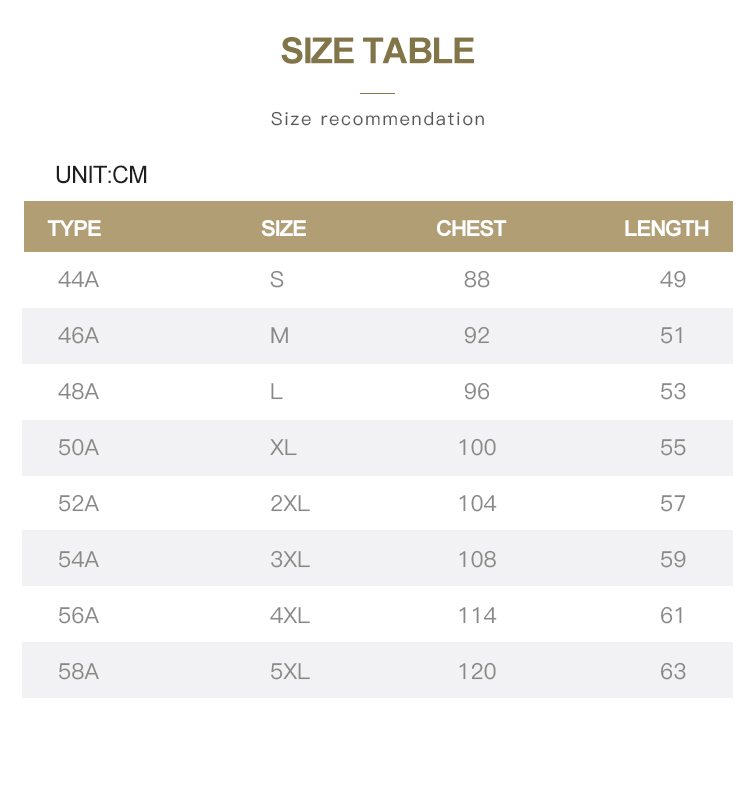Click the length value 55
The height and width of the screenshot is (801, 750).
(x=673, y=448)
